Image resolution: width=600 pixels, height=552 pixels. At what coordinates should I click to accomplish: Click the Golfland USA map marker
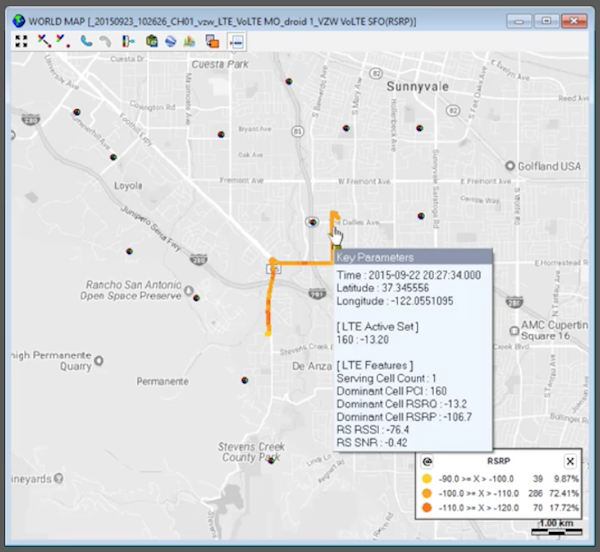click(510, 166)
